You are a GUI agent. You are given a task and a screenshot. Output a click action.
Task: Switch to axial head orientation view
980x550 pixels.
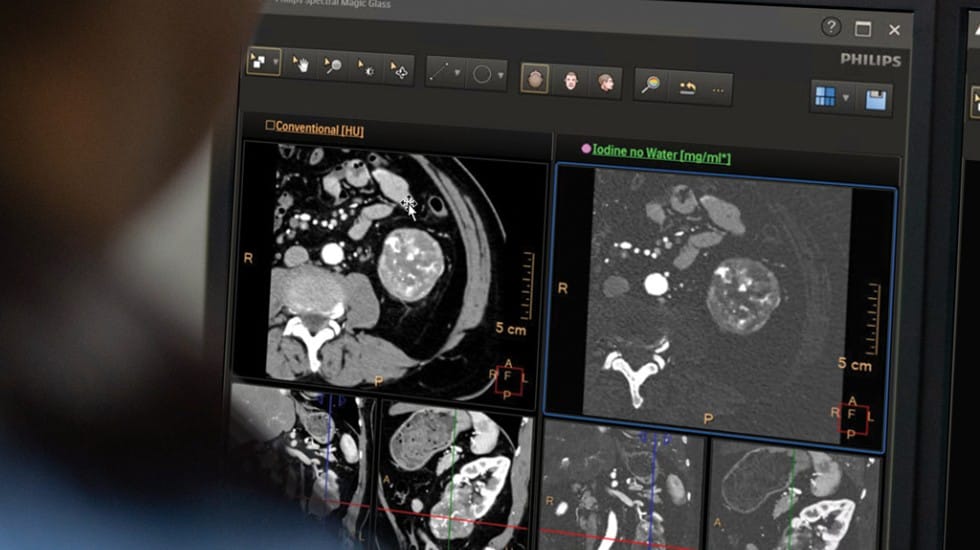535,79
